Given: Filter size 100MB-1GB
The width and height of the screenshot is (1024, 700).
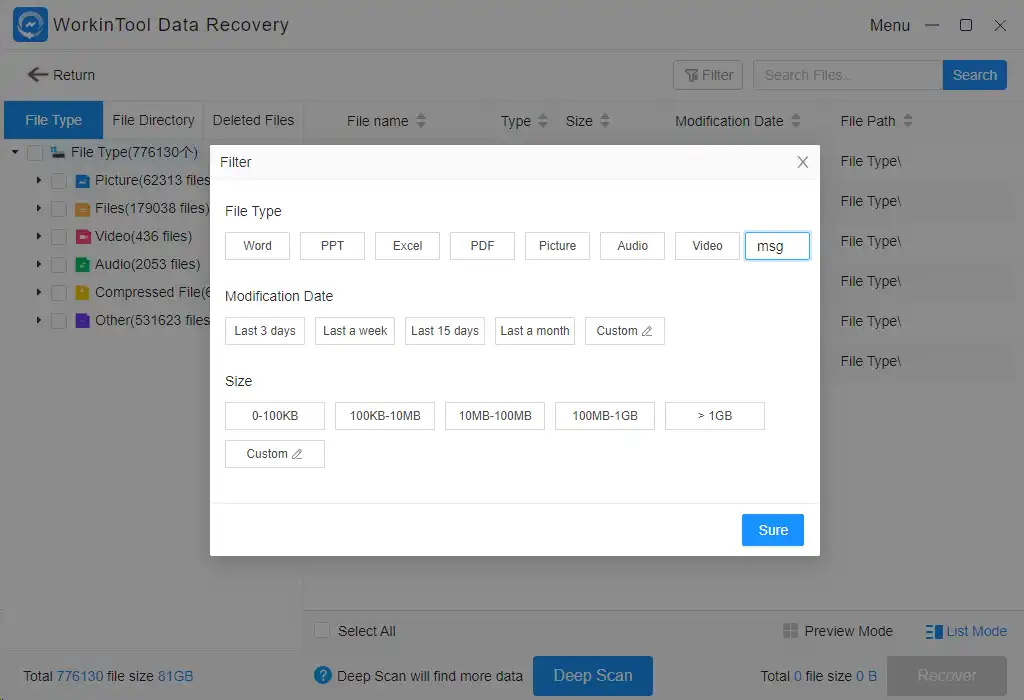Looking at the screenshot, I should pyautogui.click(x=605, y=416).
